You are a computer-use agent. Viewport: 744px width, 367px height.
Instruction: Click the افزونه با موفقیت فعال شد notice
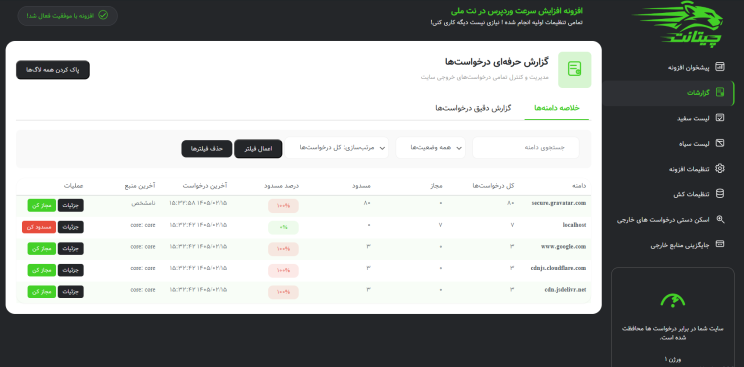68,16
